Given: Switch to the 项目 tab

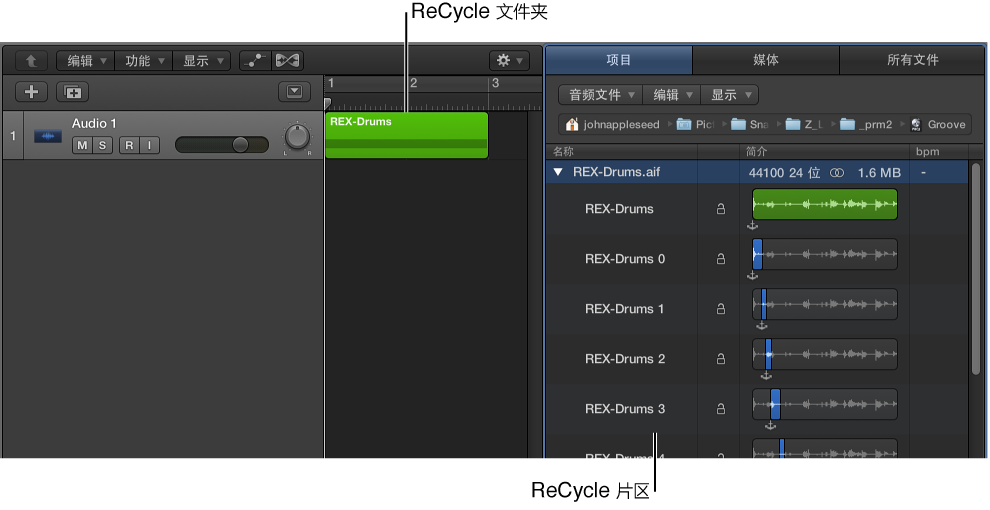Looking at the screenshot, I should point(619,60).
